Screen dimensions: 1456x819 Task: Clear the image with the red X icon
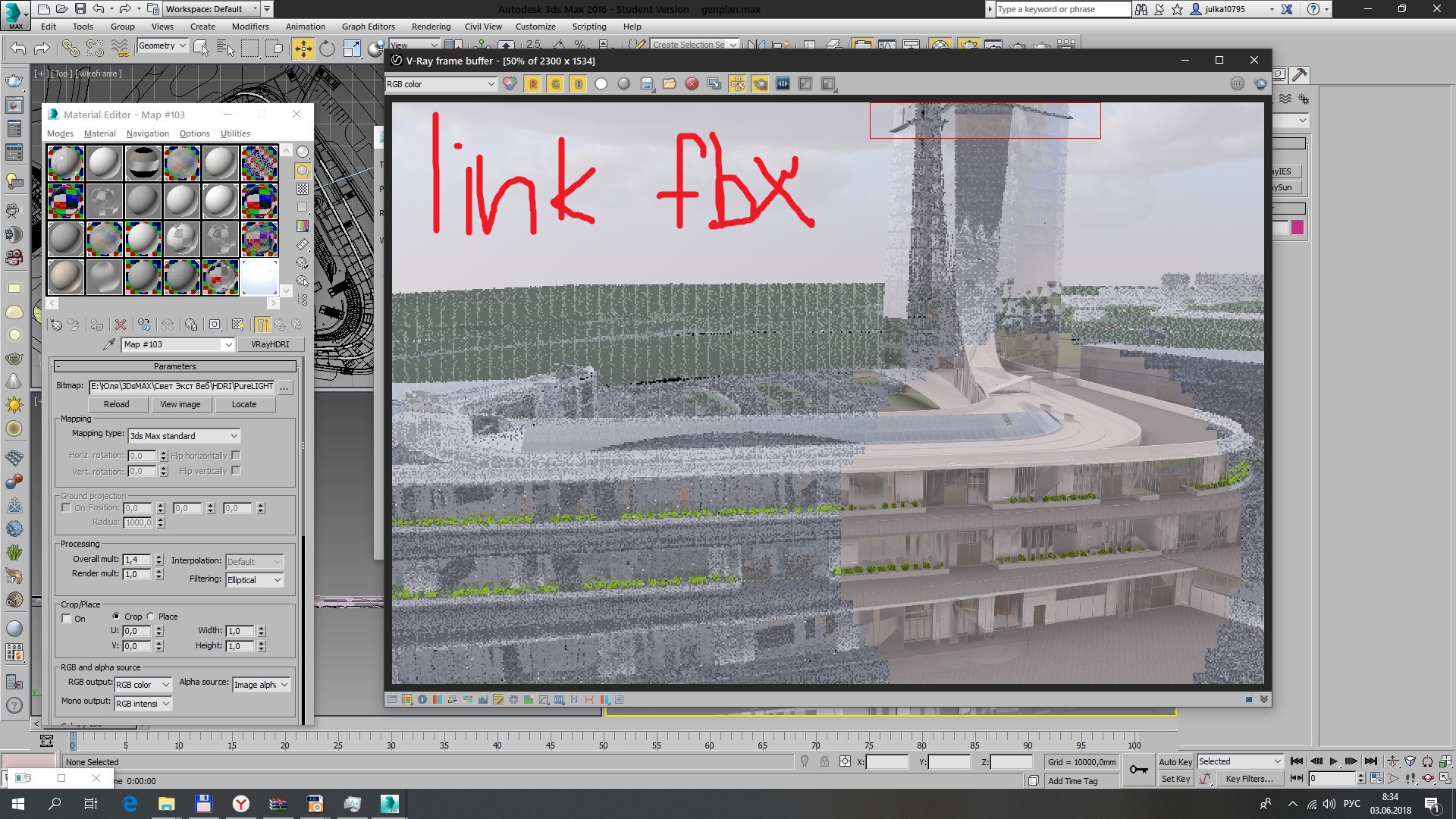point(692,84)
